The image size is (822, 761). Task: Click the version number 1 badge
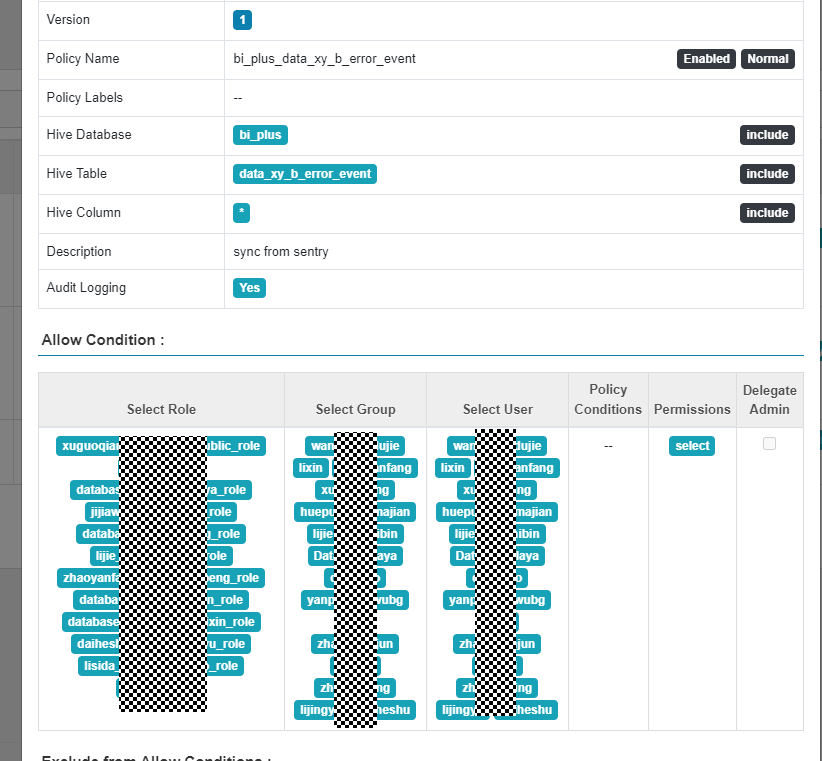click(x=243, y=20)
